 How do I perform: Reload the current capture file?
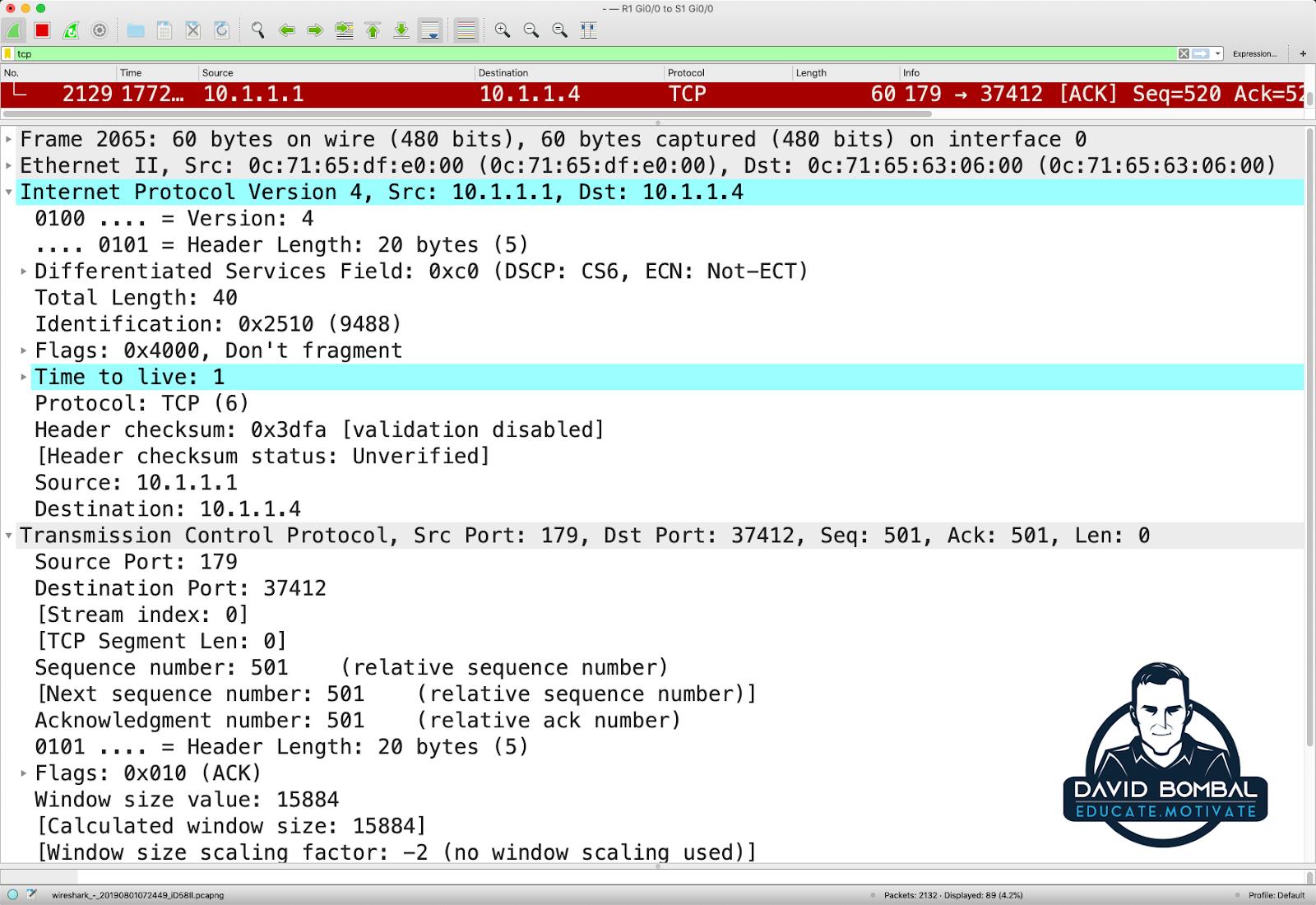(220, 30)
